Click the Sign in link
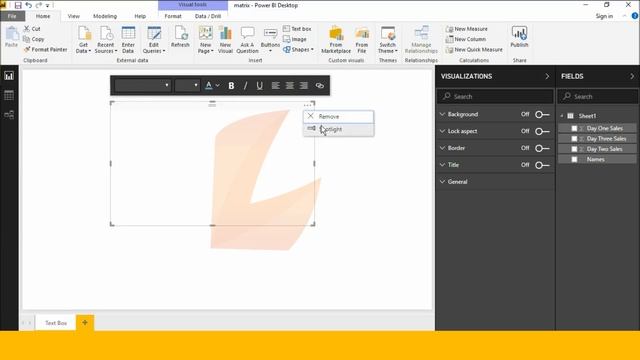This screenshot has height=360, width=640. (604, 16)
